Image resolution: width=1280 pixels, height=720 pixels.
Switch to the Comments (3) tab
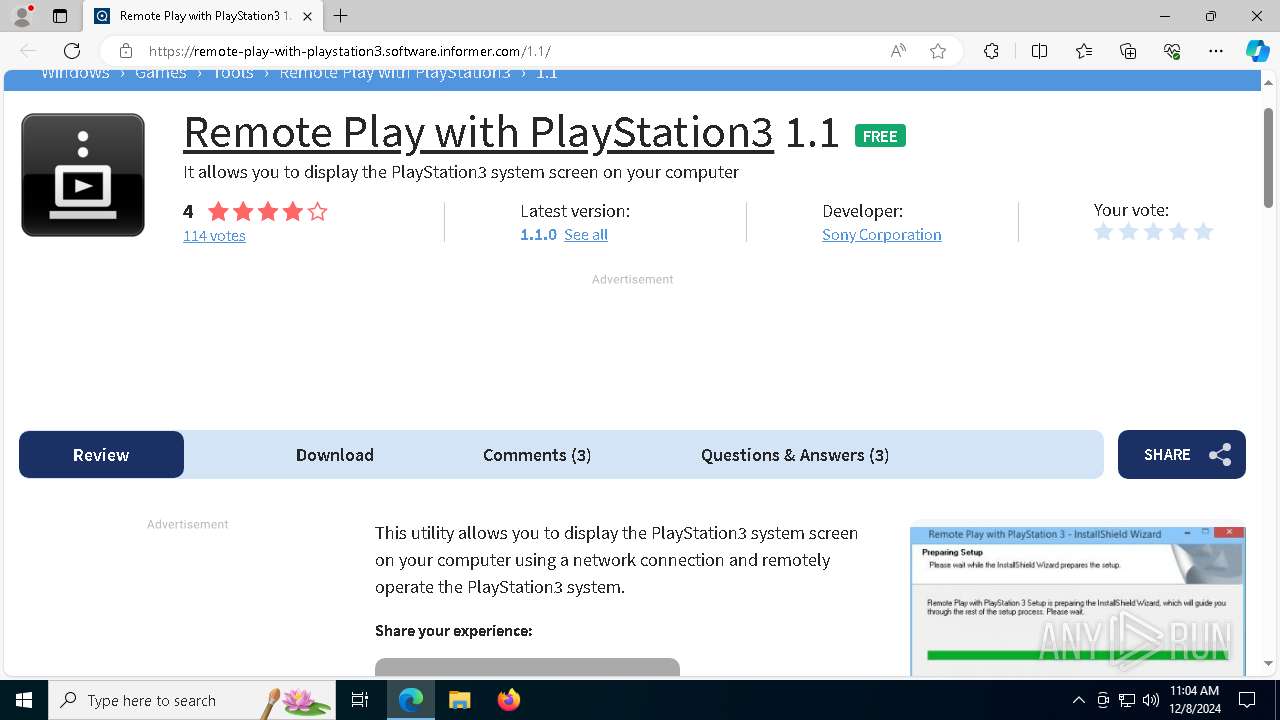[537, 455]
